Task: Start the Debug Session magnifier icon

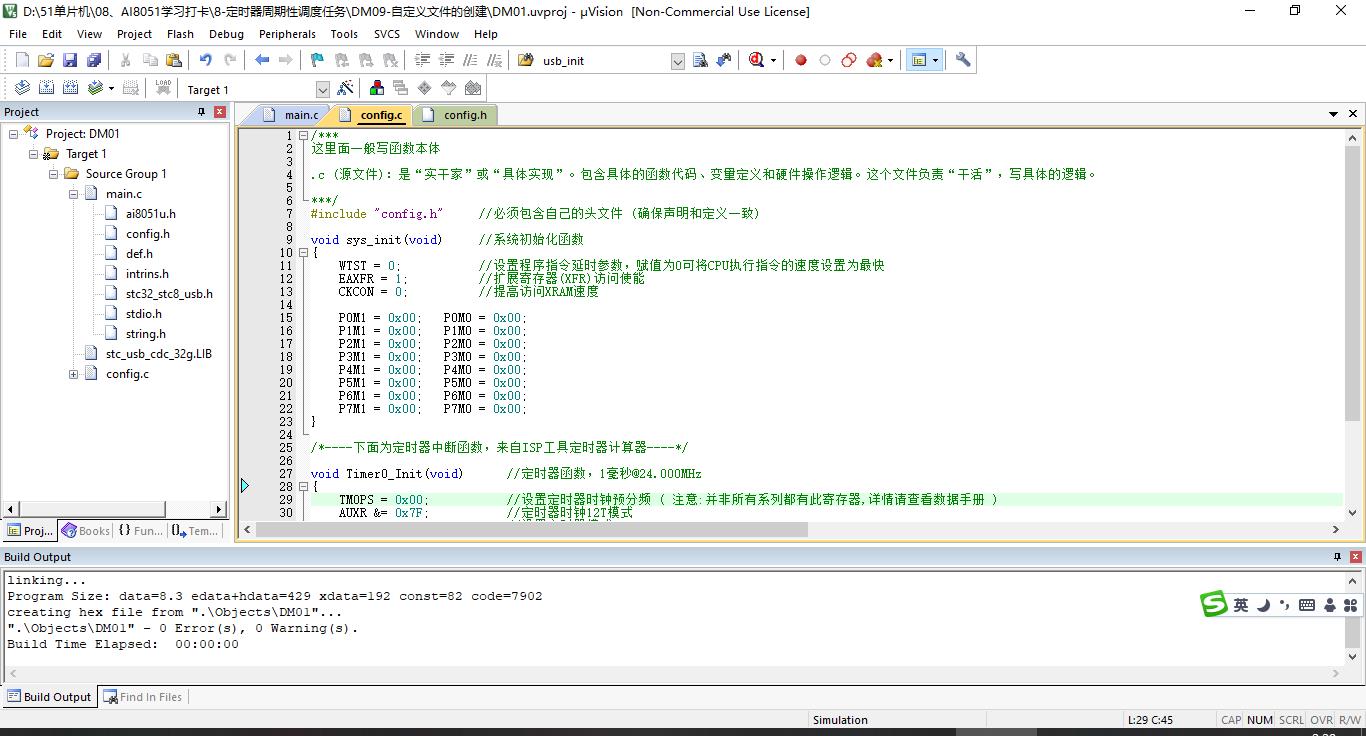Action: tap(757, 60)
